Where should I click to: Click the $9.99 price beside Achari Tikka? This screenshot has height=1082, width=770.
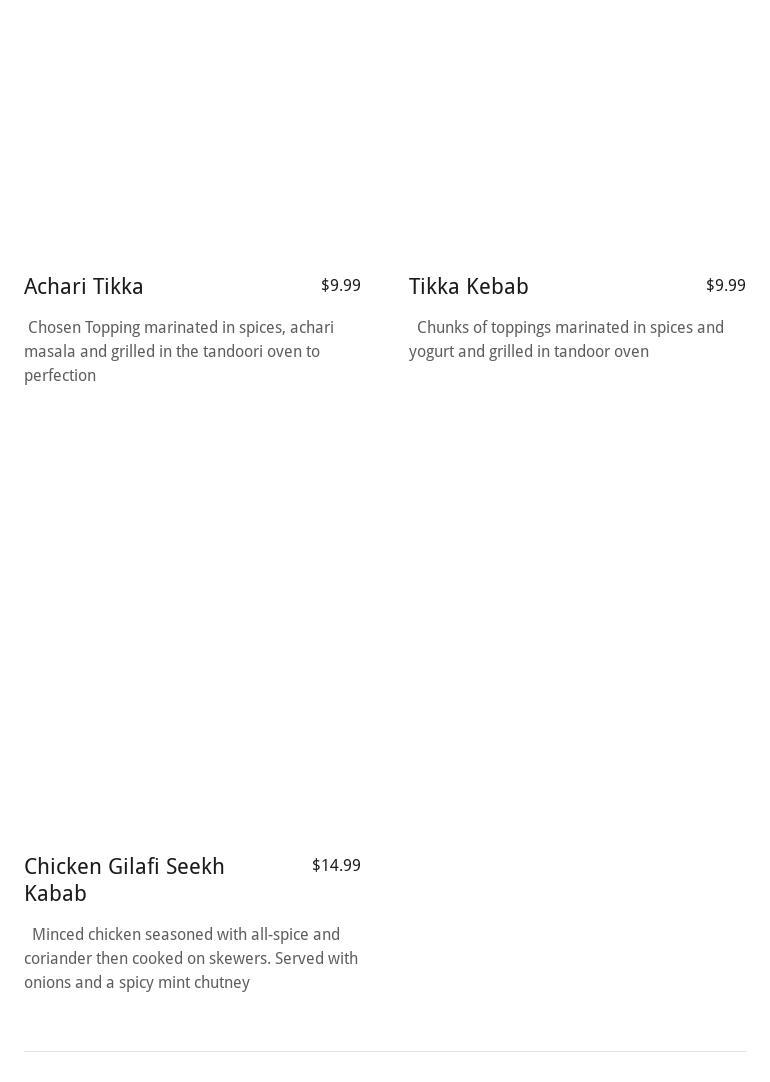pos(340,286)
